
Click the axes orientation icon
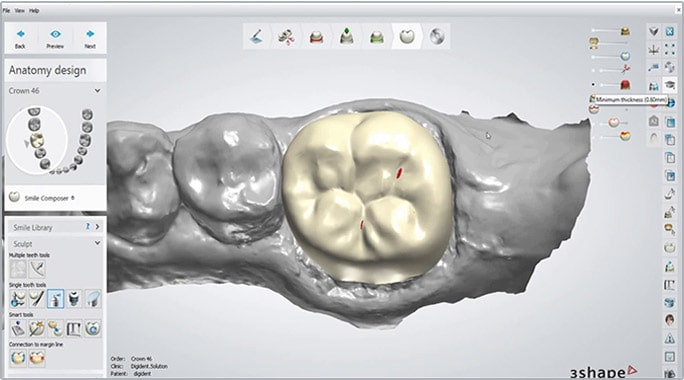[x=653, y=50]
